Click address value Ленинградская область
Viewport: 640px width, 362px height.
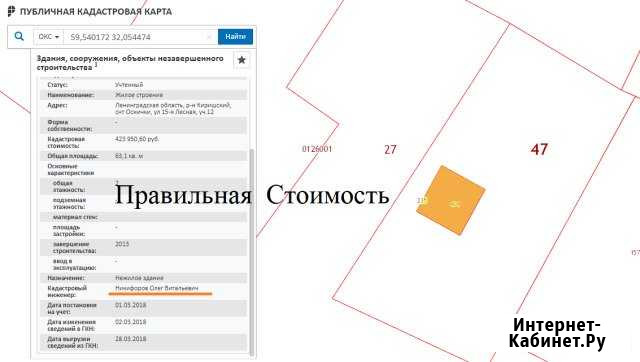pos(173,108)
